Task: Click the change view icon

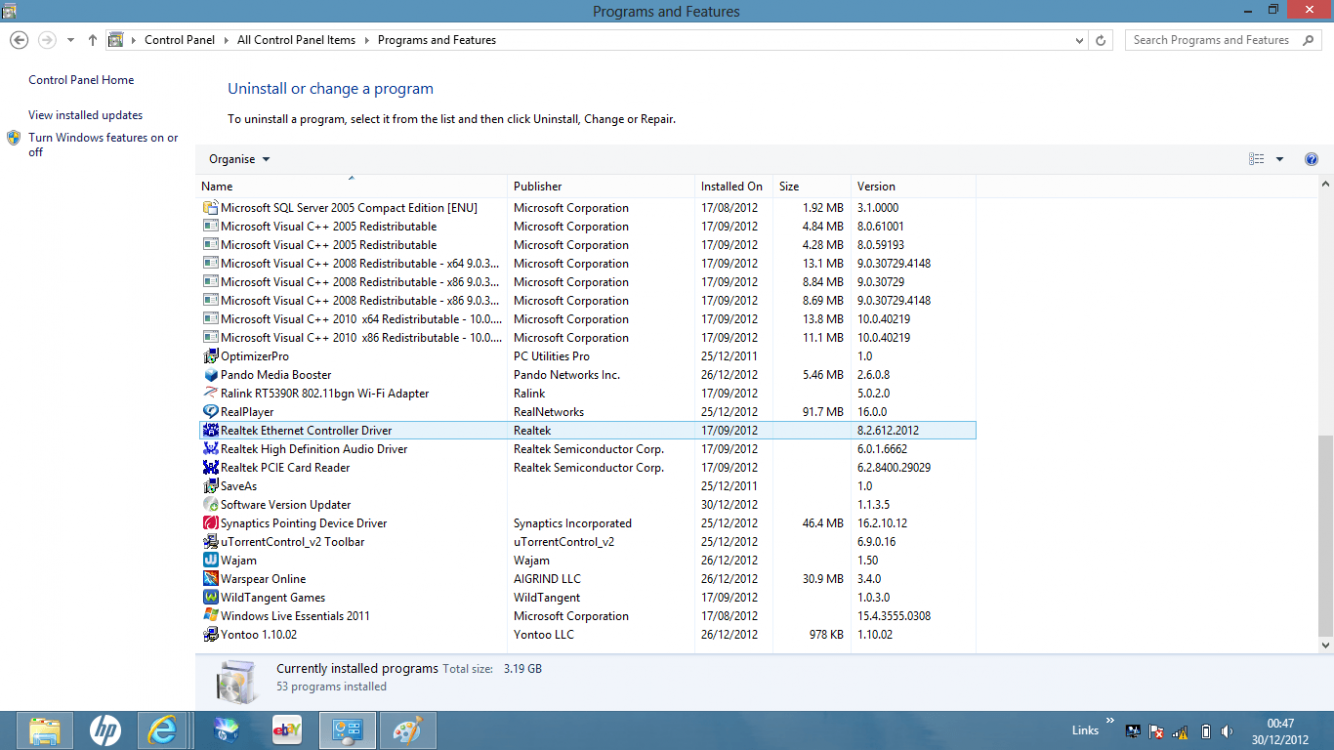Action: [x=1256, y=159]
